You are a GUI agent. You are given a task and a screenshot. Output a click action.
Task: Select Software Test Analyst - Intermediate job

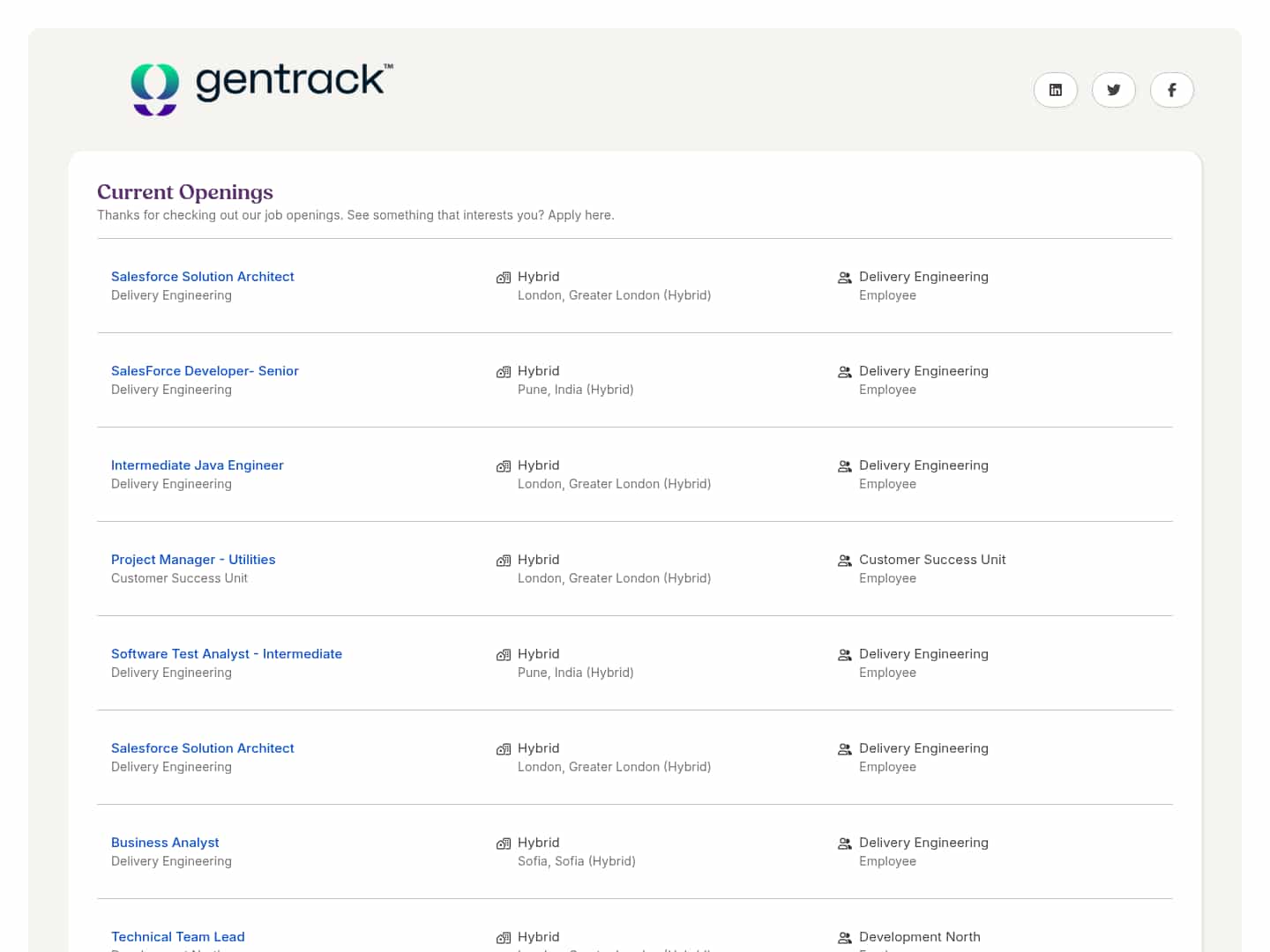coord(227,654)
